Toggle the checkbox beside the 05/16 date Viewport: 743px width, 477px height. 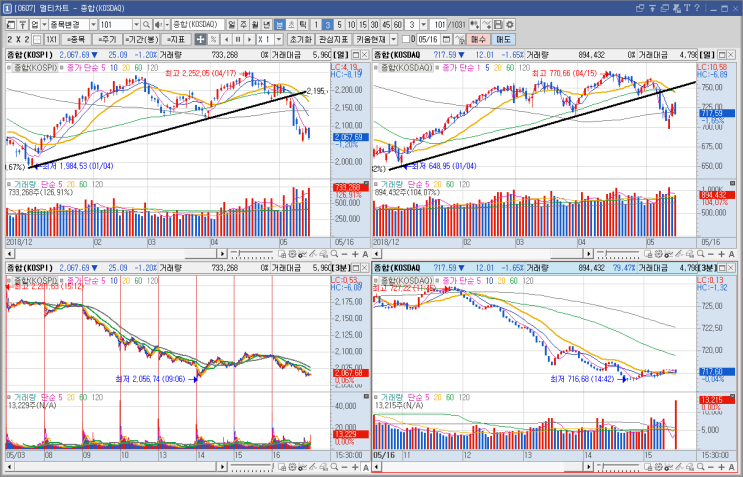click(406, 39)
